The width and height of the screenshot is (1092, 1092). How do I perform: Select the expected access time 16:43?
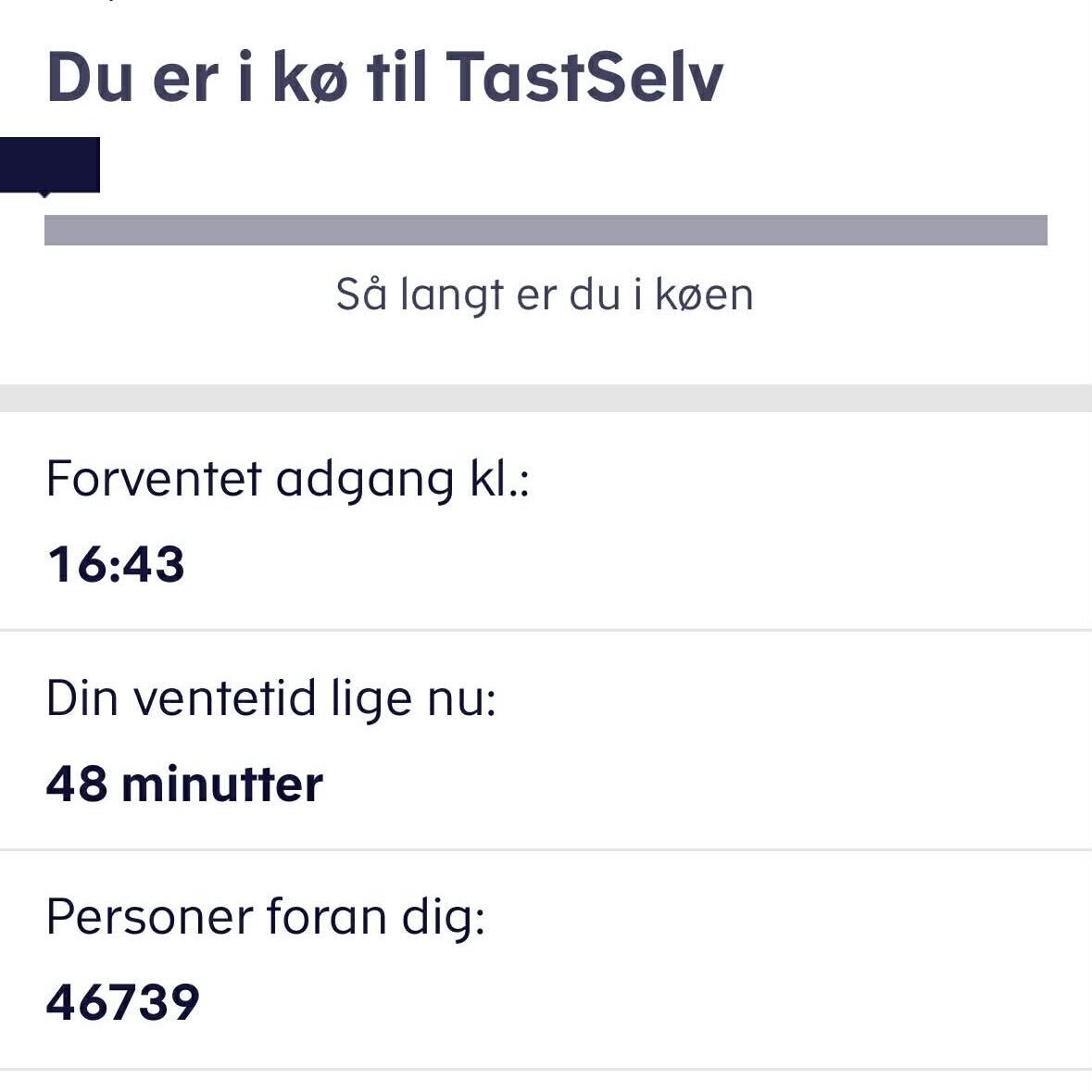pos(116,564)
